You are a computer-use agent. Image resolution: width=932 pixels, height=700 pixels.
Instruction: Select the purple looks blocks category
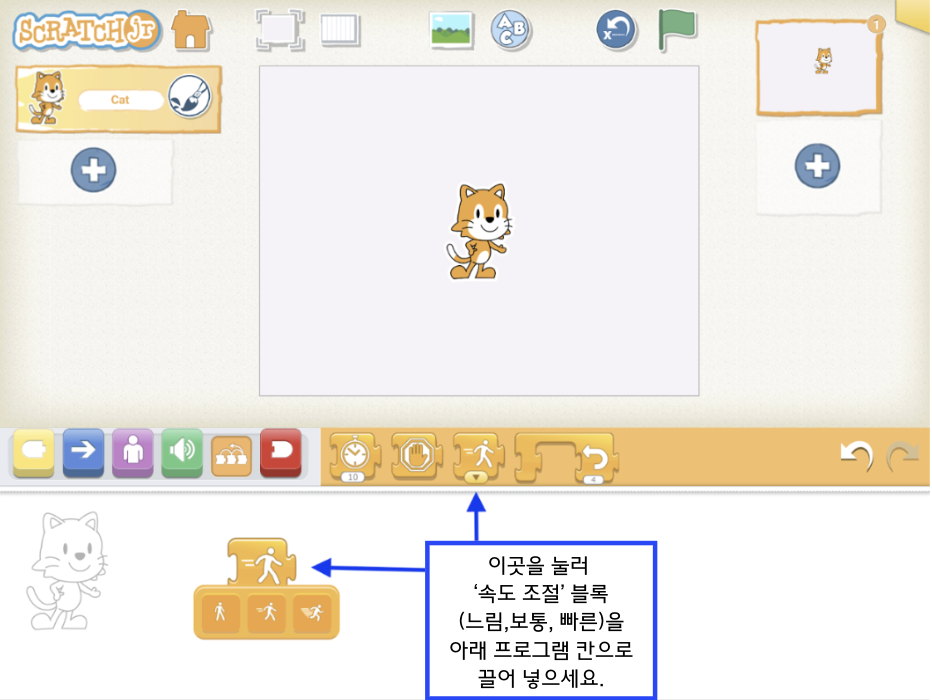tap(132, 453)
